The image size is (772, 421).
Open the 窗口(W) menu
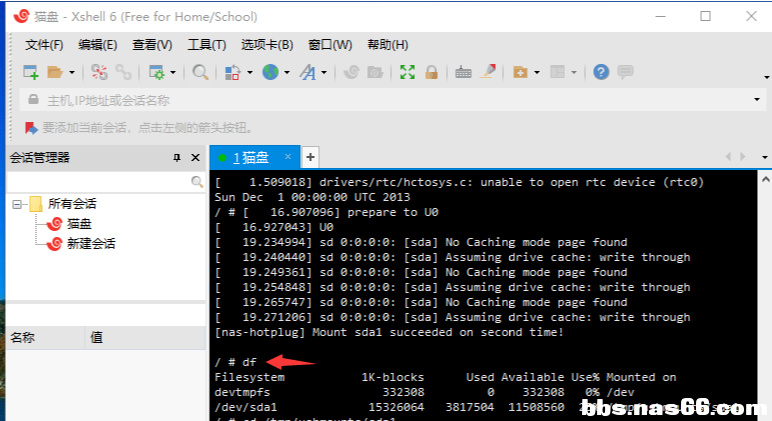coord(330,45)
